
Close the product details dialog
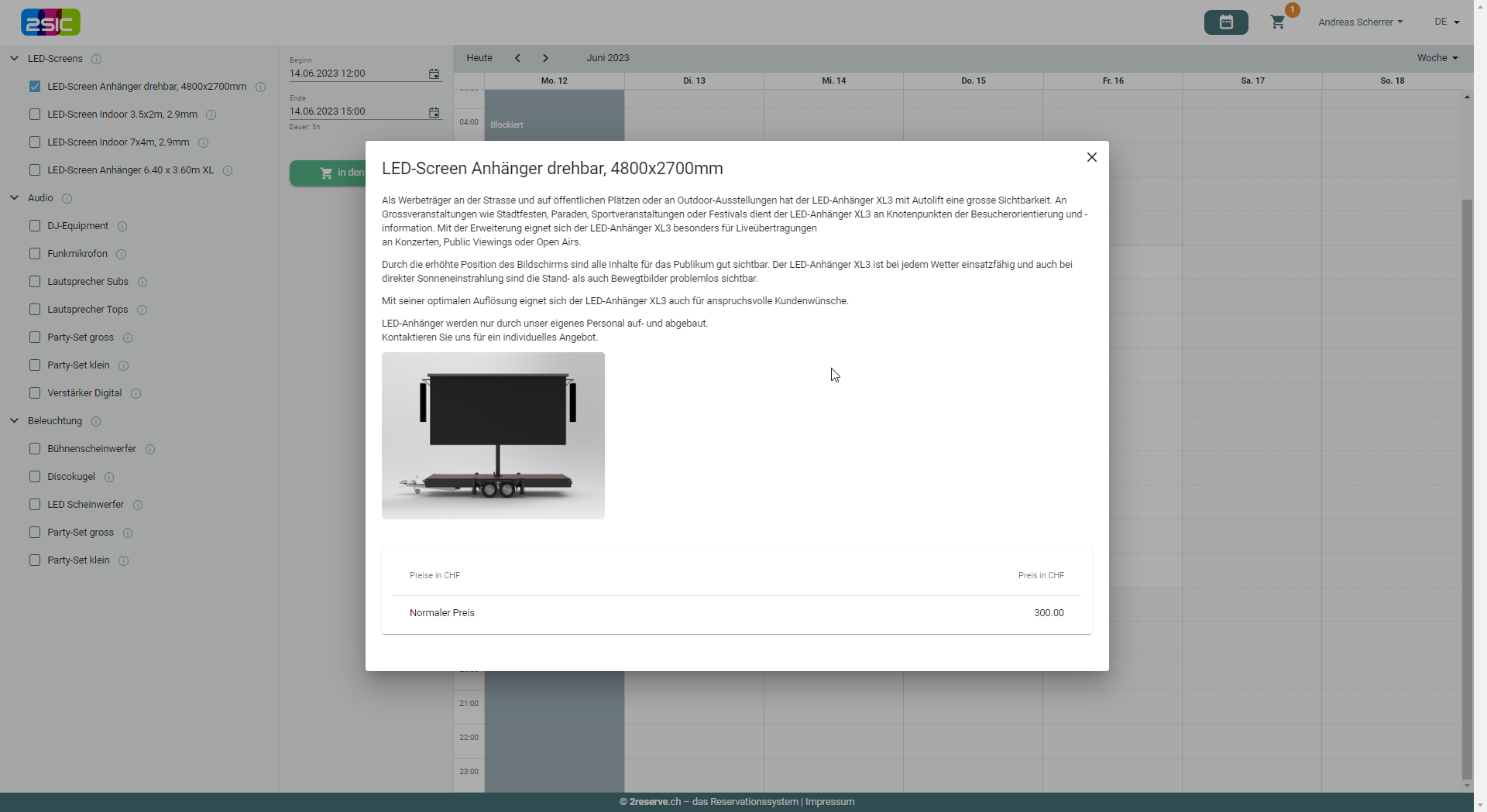(x=1091, y=157)
